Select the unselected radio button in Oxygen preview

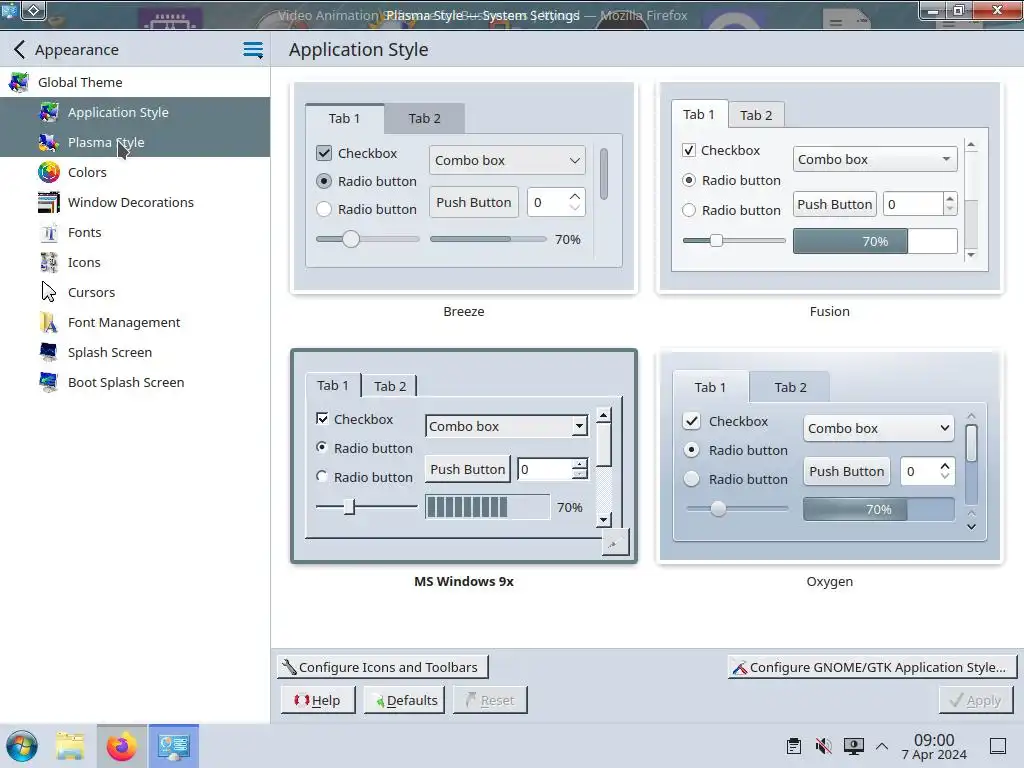point(692,479)
